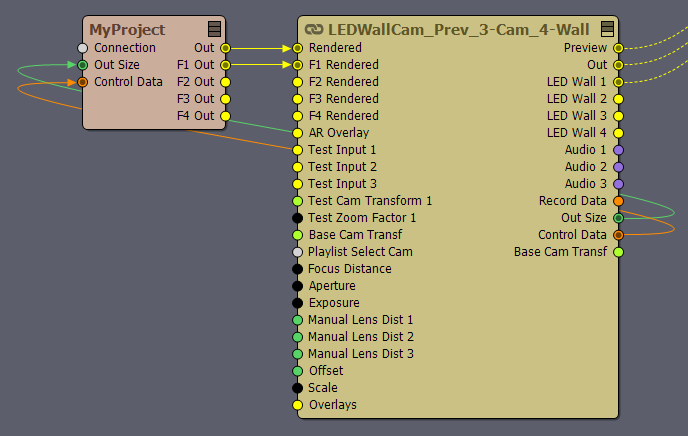Screen dimensions: 688x436
Task: Click the Focus Distance pin label
Action: pyautogui.click(x=350, y=268)
